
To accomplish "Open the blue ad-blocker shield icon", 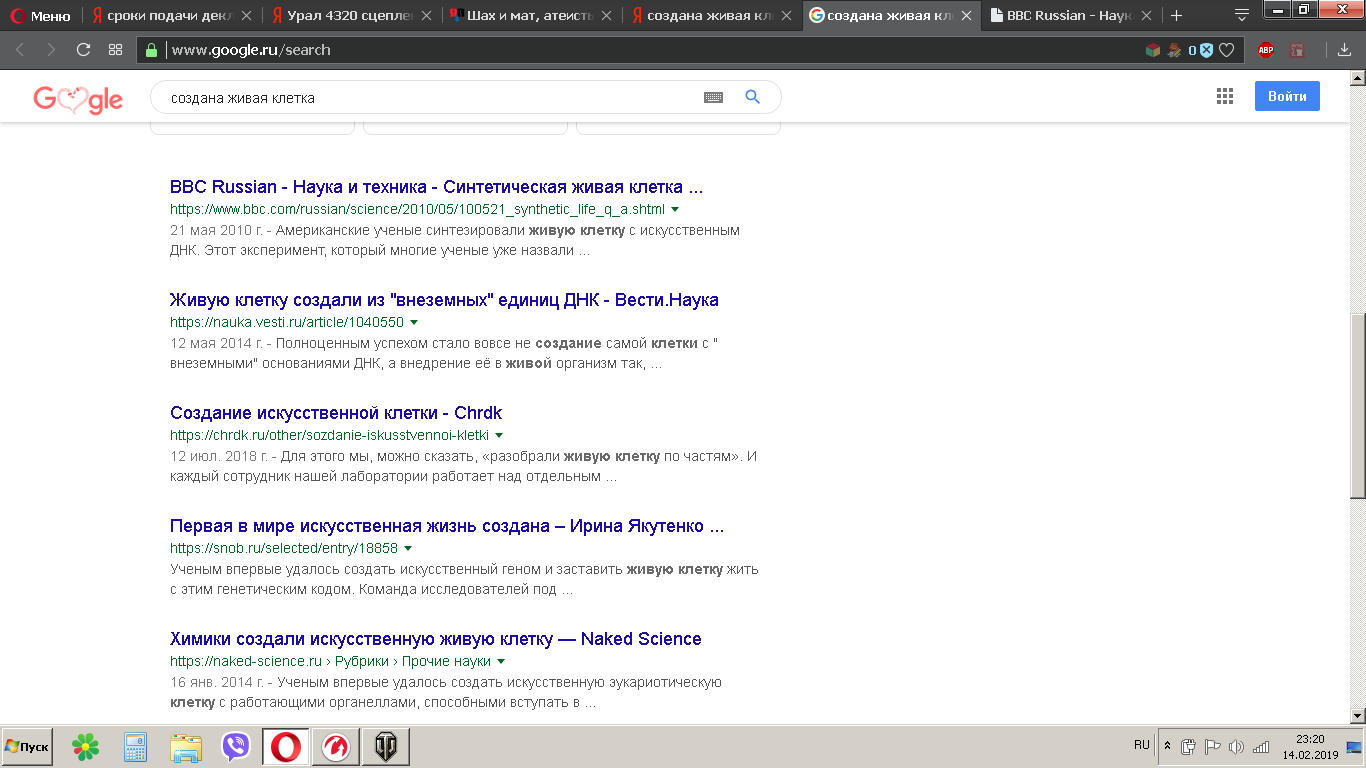I will pos(1207,50).
